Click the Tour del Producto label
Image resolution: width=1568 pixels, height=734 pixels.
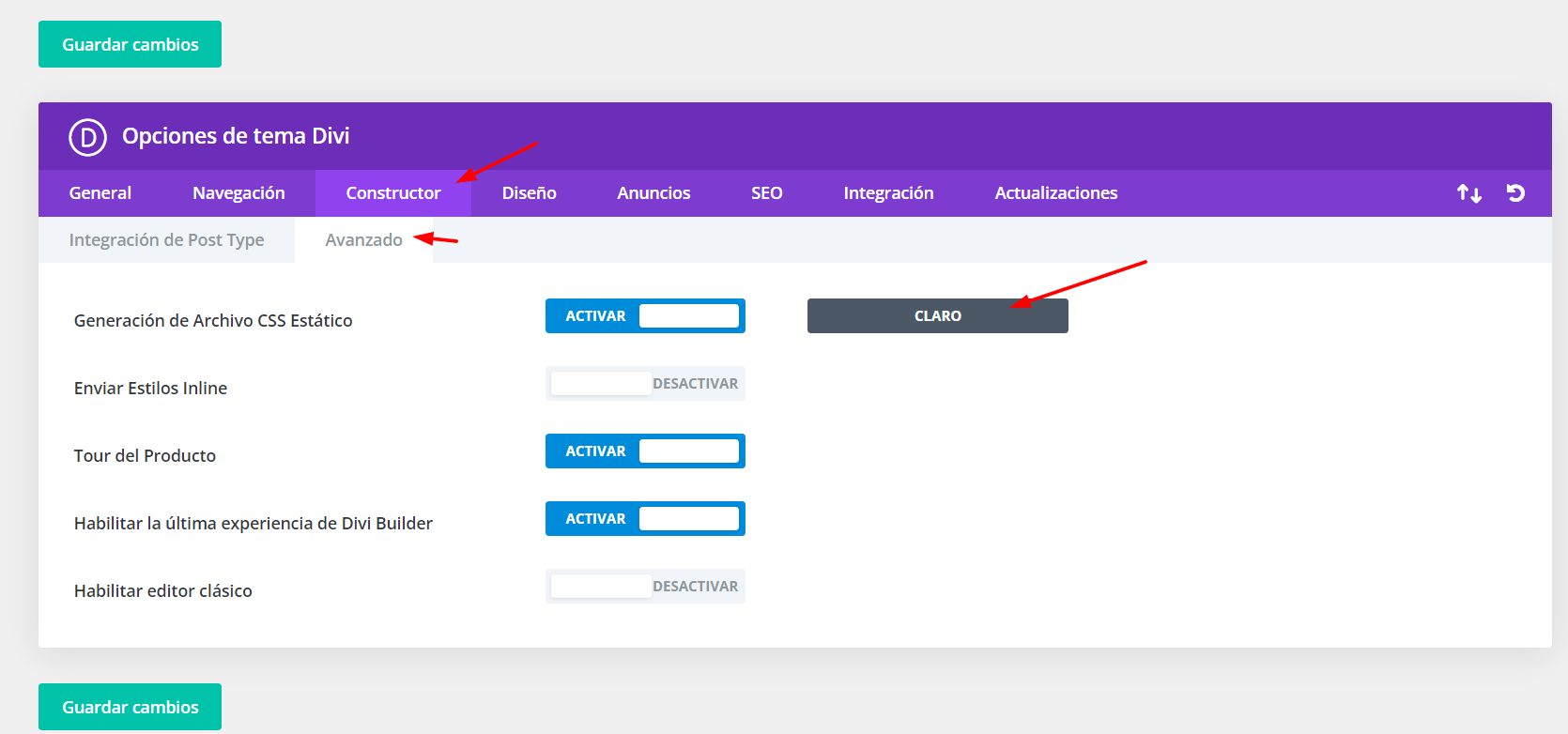point(145,456)
